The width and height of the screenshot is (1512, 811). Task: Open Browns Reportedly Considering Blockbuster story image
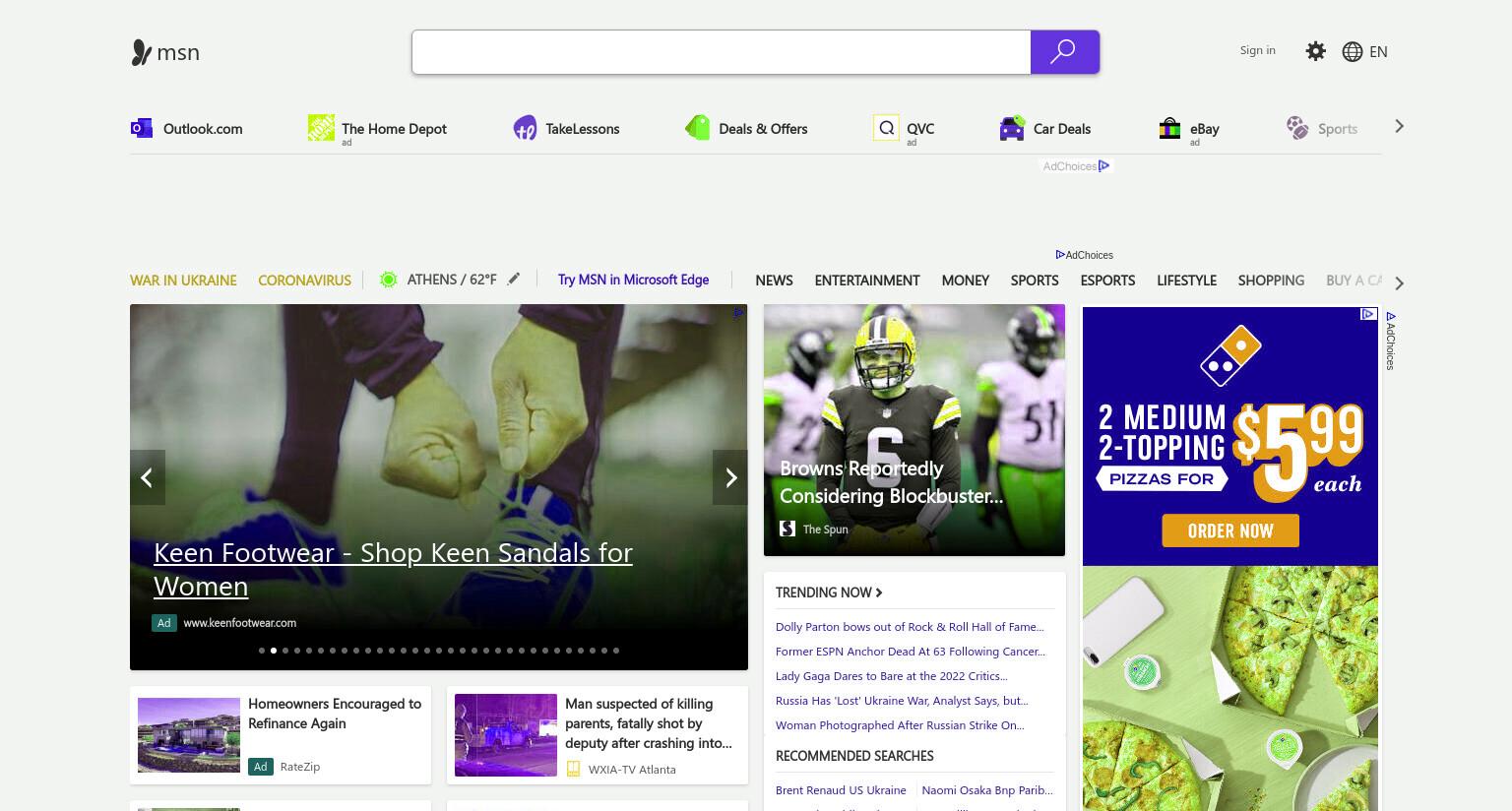pyautogui.click(x=914, y=430)
